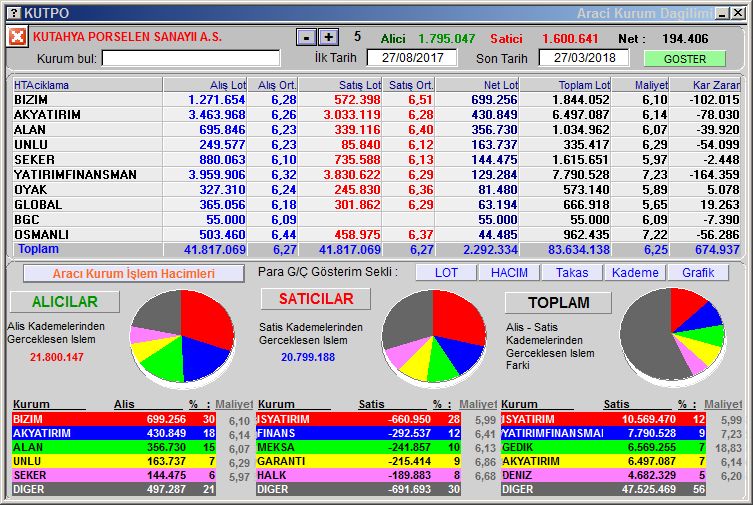Sort by Maliyet column header in table
The width and height of the screenshot is (753, 505).
[641, 85]
